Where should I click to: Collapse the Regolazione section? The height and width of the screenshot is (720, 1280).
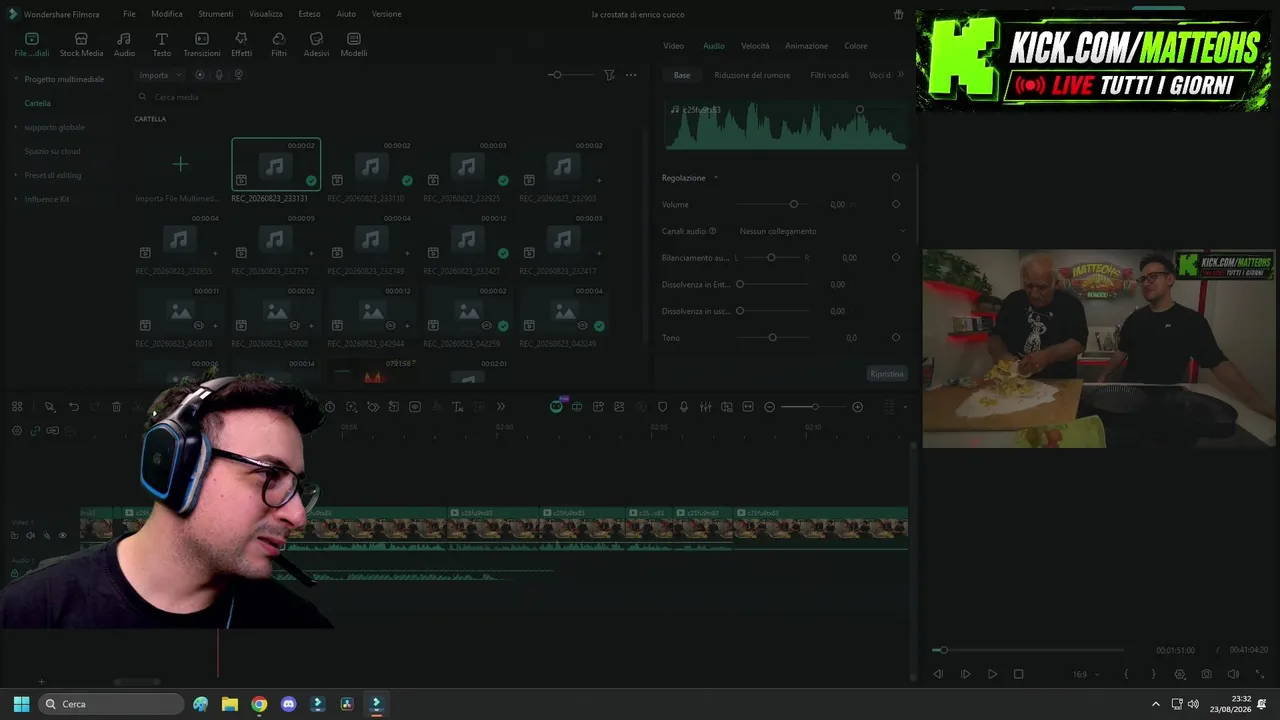tap(716, 178)
